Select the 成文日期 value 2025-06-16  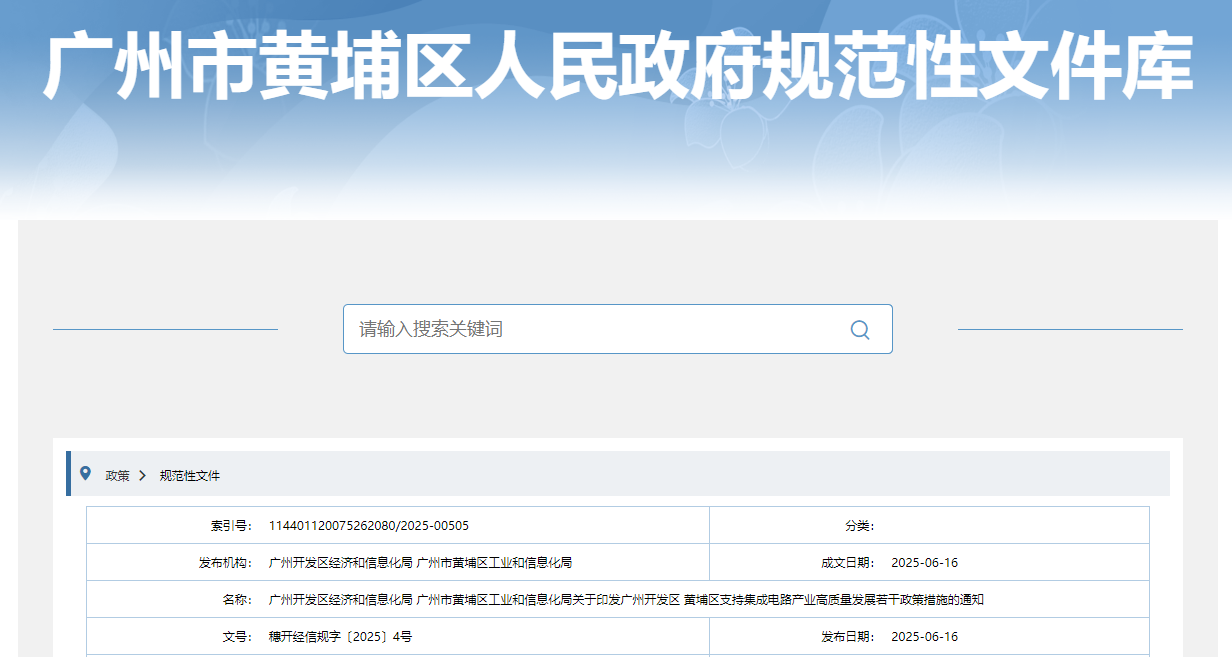pyautogui.click(x=924, y=563)
